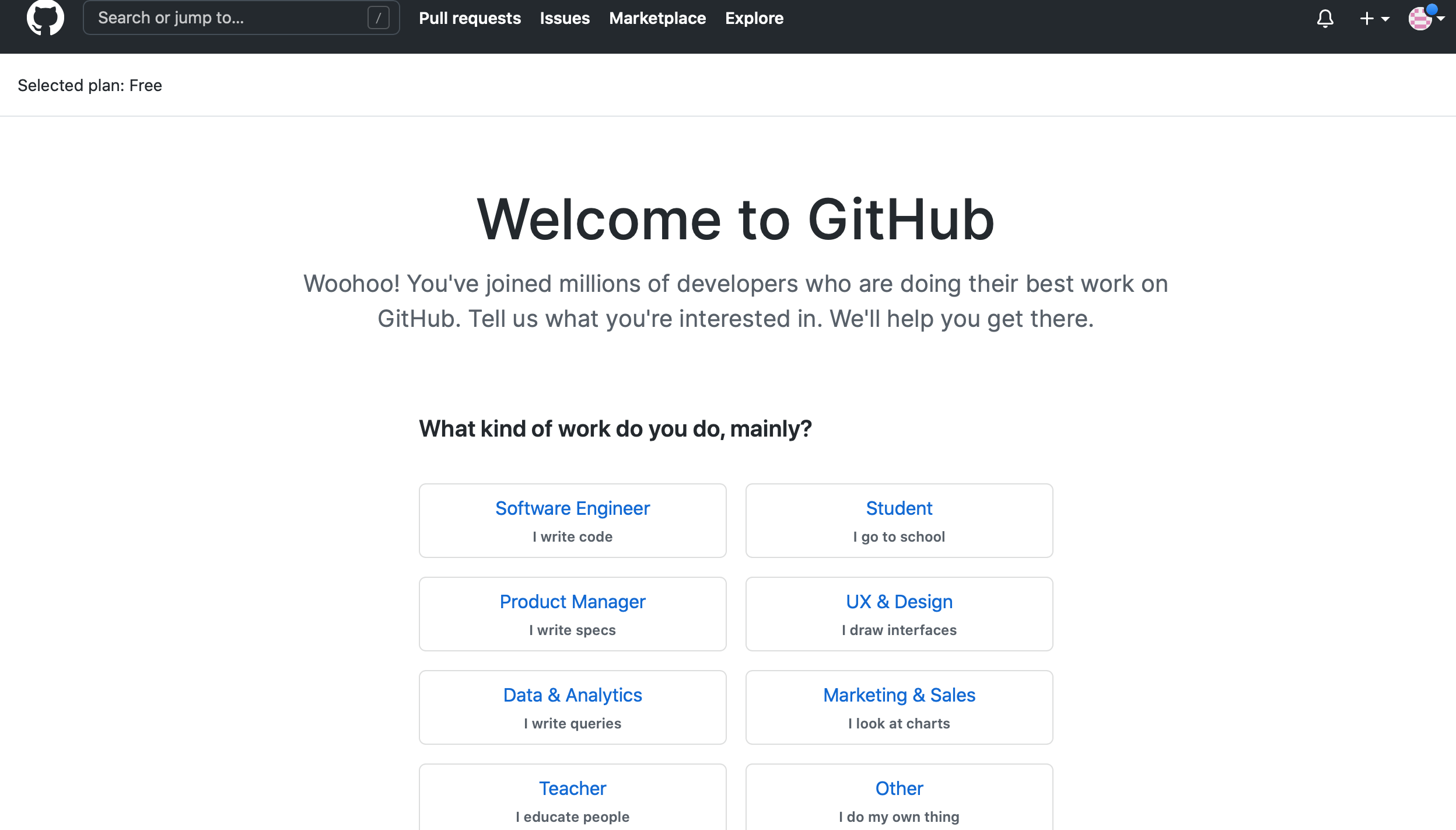Click the GitHub octocat logo
Screen dimensions: 1456x830
(45, 18)
